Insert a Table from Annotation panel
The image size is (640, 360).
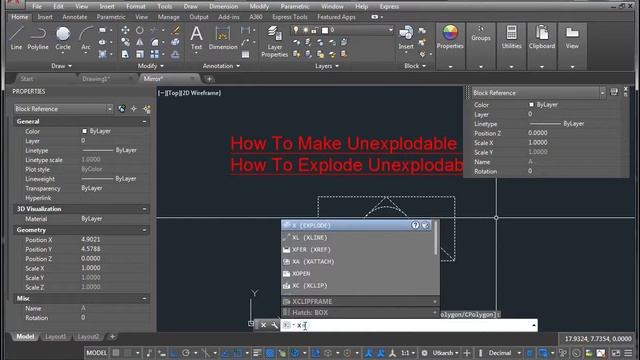click(x=245, y=54)
